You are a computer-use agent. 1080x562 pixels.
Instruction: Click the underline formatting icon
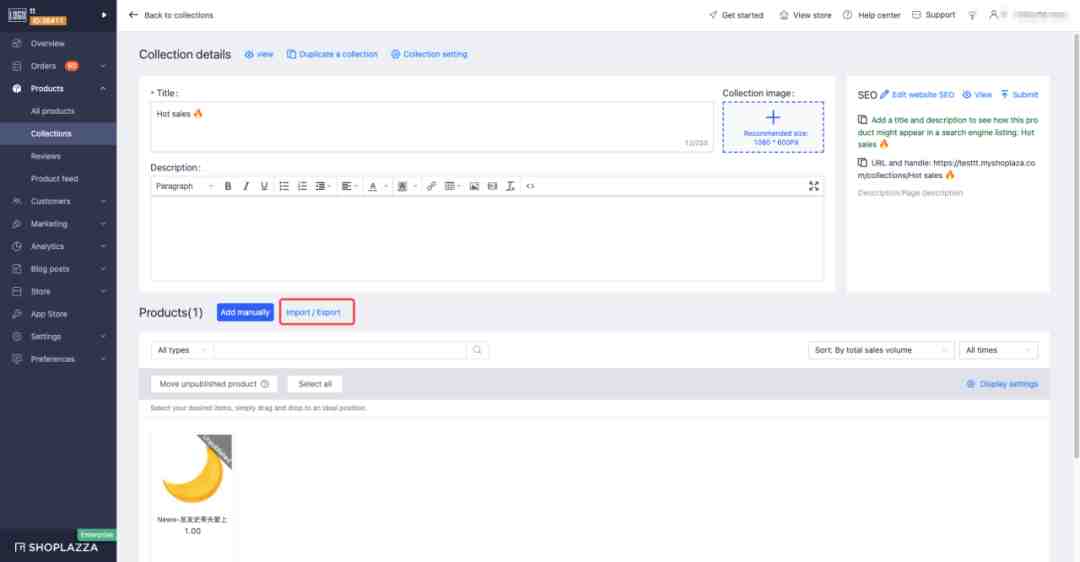coord(264,186)
